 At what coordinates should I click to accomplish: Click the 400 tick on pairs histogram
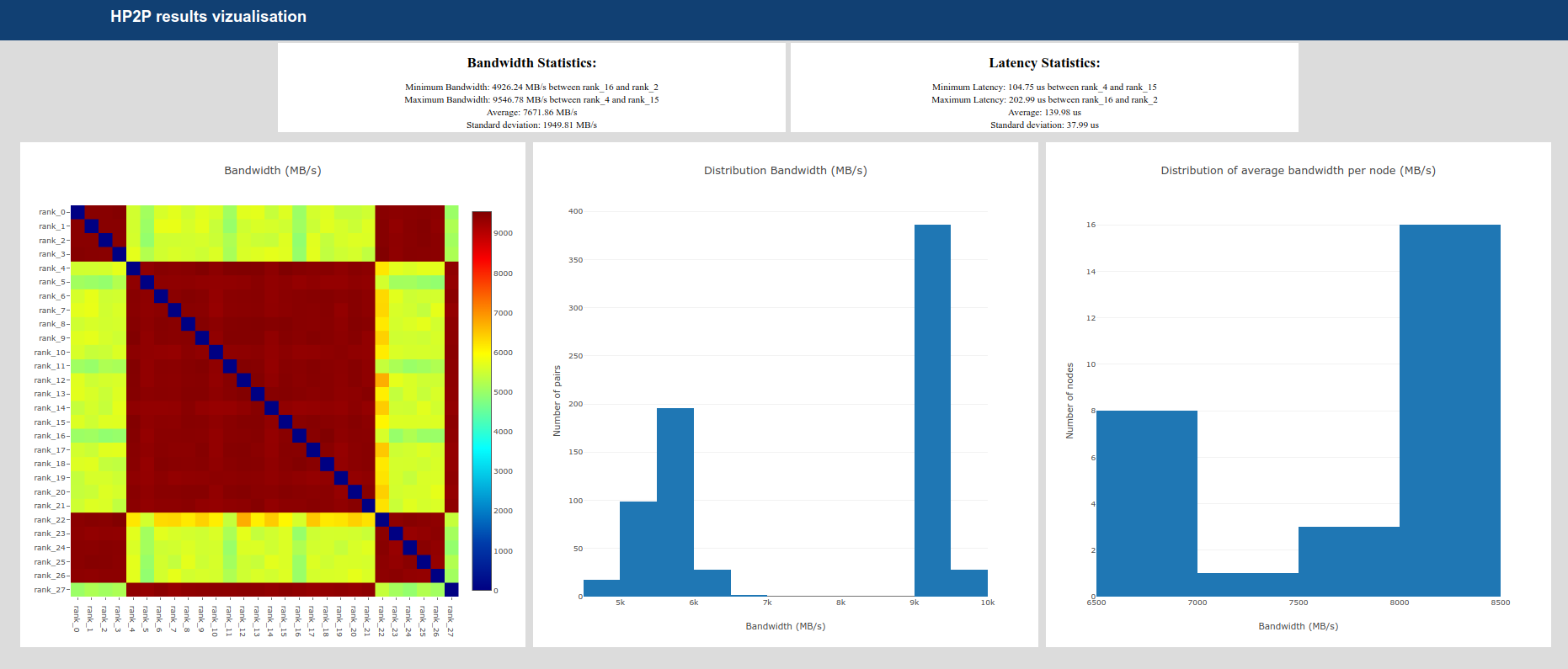pos(575,211)
